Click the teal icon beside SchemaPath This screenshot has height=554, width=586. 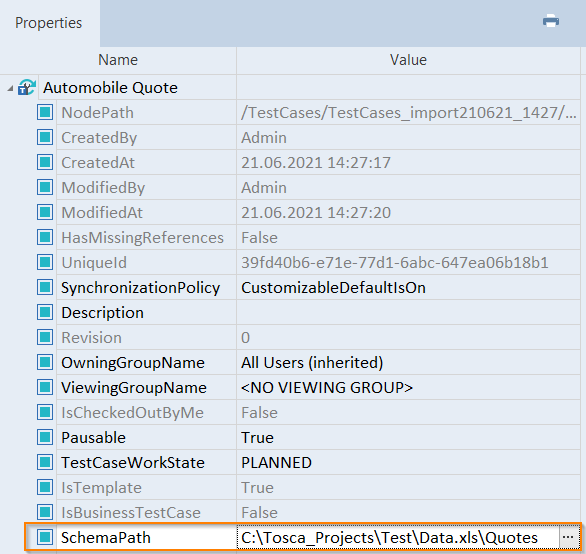coord(45,537)
